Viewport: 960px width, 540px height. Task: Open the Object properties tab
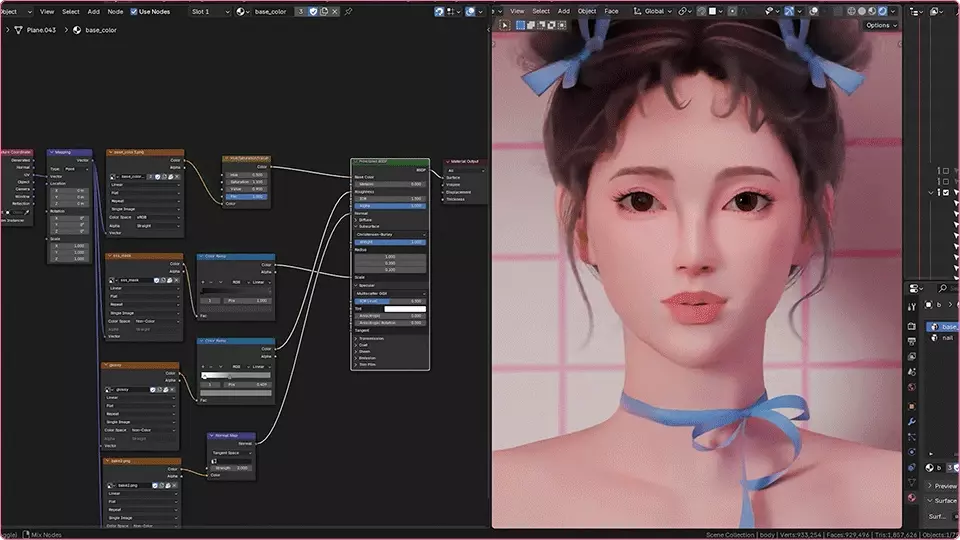(912, 407)
